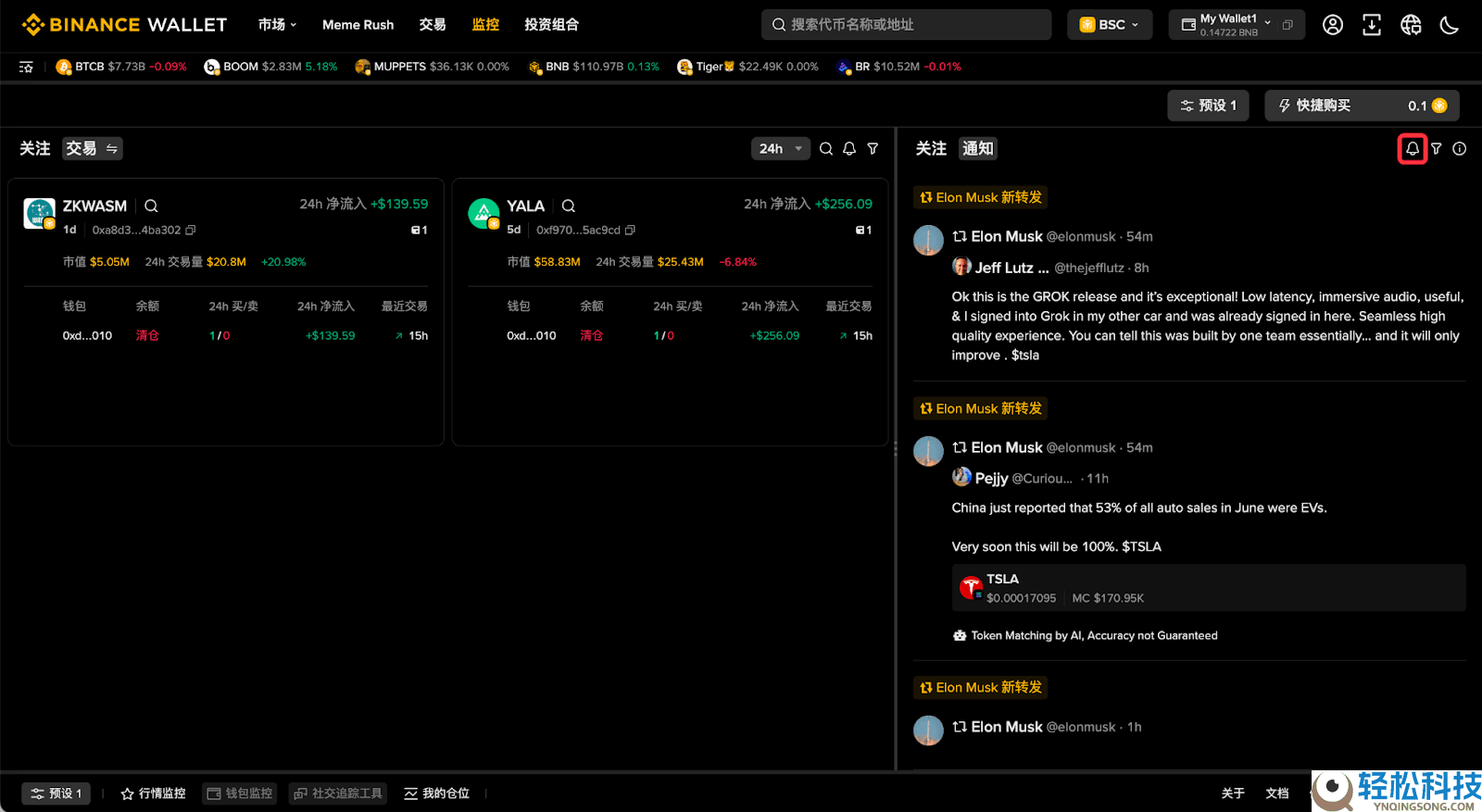The width and height of the screenshot is (1482, 812).
Task: Click the info icon in the notifications panel
Action: coord(1460,148)
